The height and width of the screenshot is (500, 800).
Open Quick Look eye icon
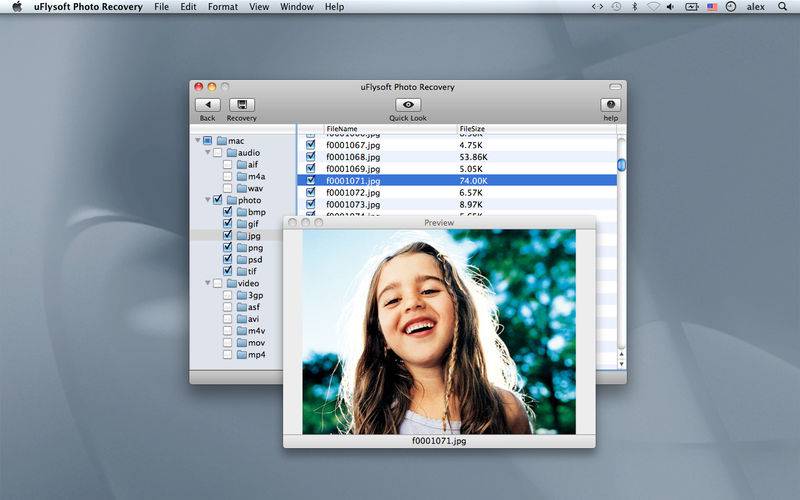[x=408, y=105]
